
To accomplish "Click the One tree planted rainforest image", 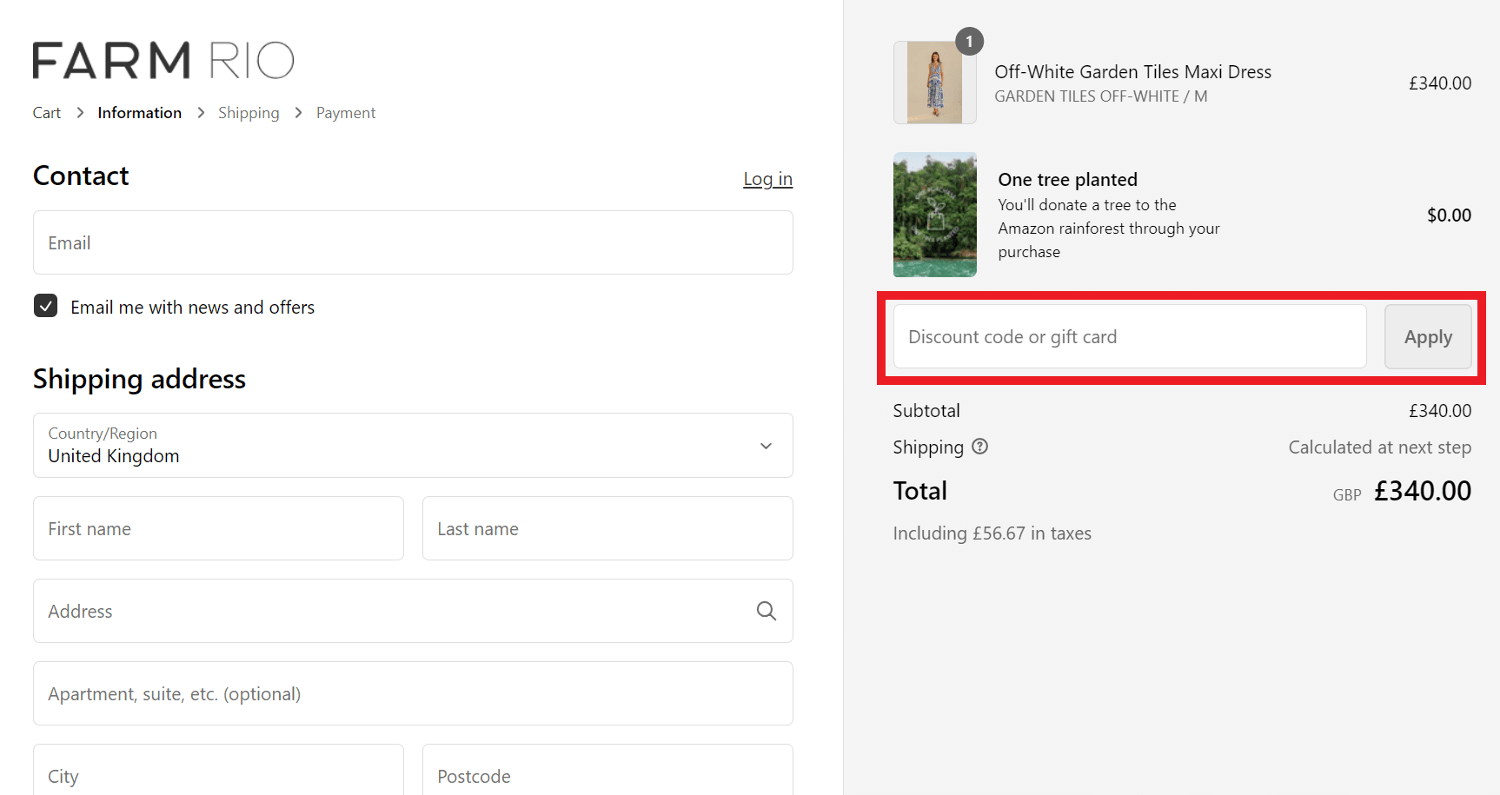I will 935,215.
